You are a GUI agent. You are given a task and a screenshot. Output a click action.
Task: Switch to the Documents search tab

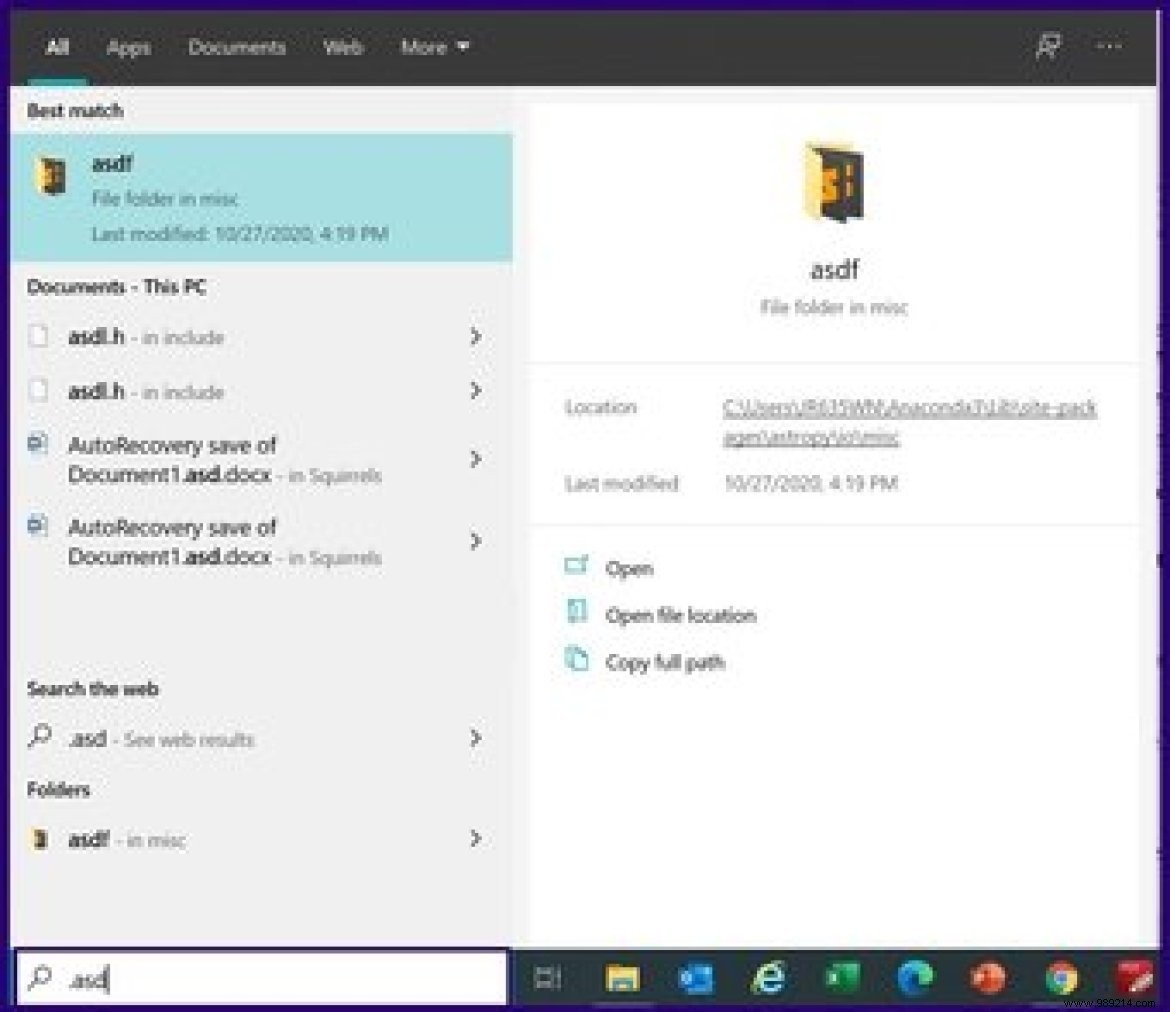point(237,47)
